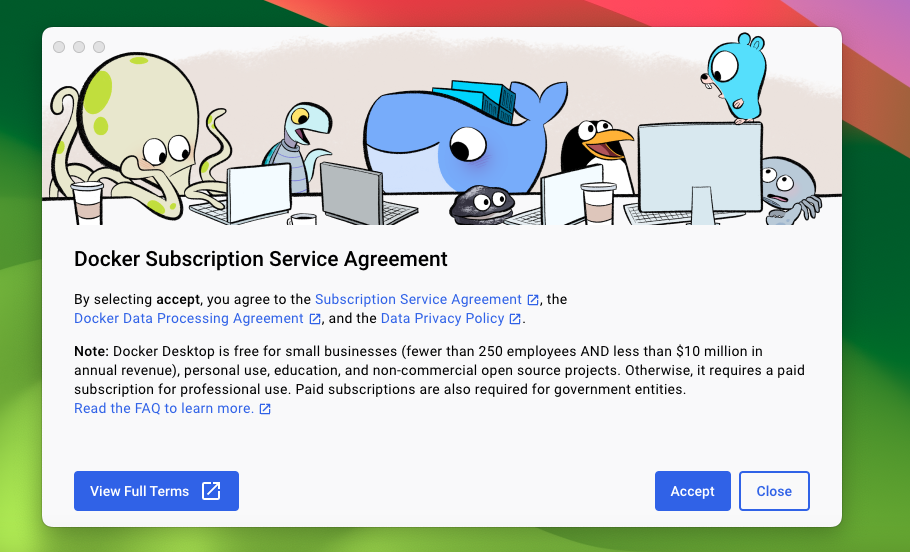Click the middle minimize window dot
Screen dimensions: 910x552
pos(79,47)
